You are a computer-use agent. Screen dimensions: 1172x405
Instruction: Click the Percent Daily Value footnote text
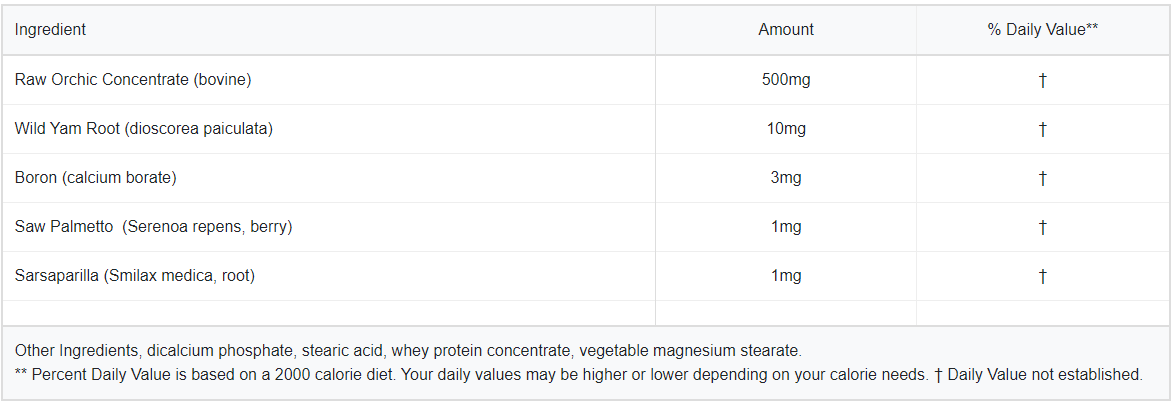[578, 375]
